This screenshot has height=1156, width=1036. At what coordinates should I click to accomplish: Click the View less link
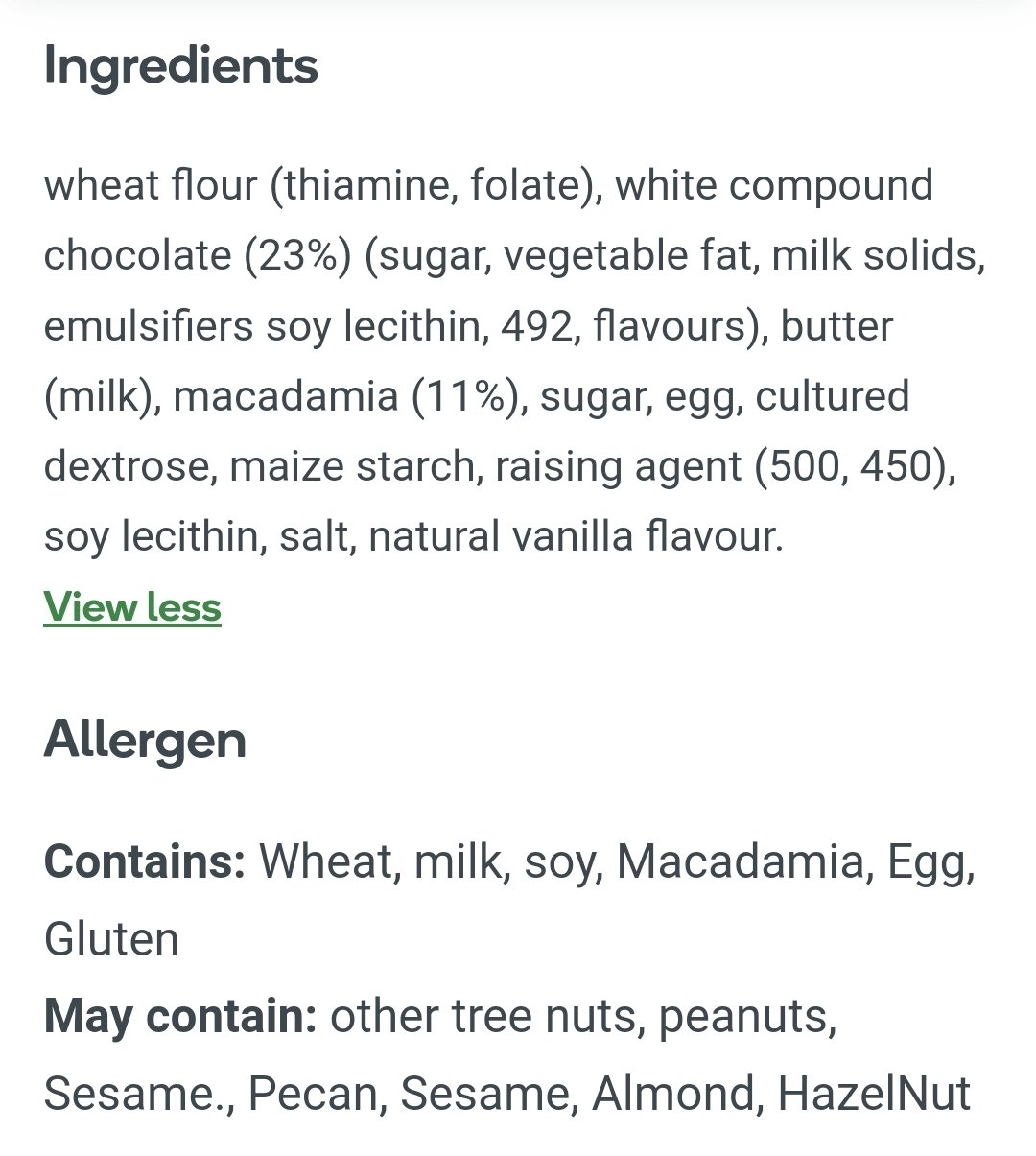point(132,607)
